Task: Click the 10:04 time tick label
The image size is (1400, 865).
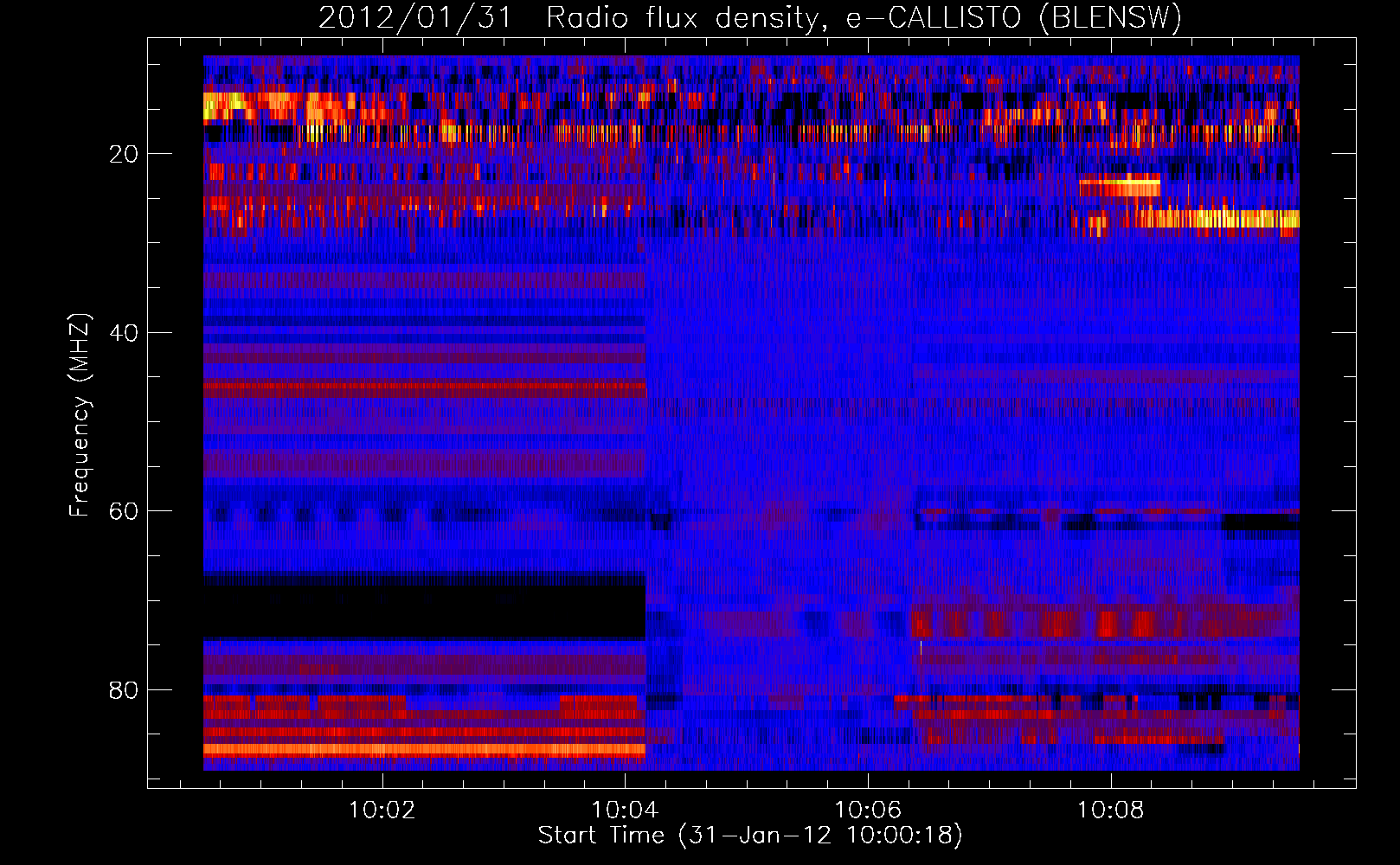Action: coord(625,811)
